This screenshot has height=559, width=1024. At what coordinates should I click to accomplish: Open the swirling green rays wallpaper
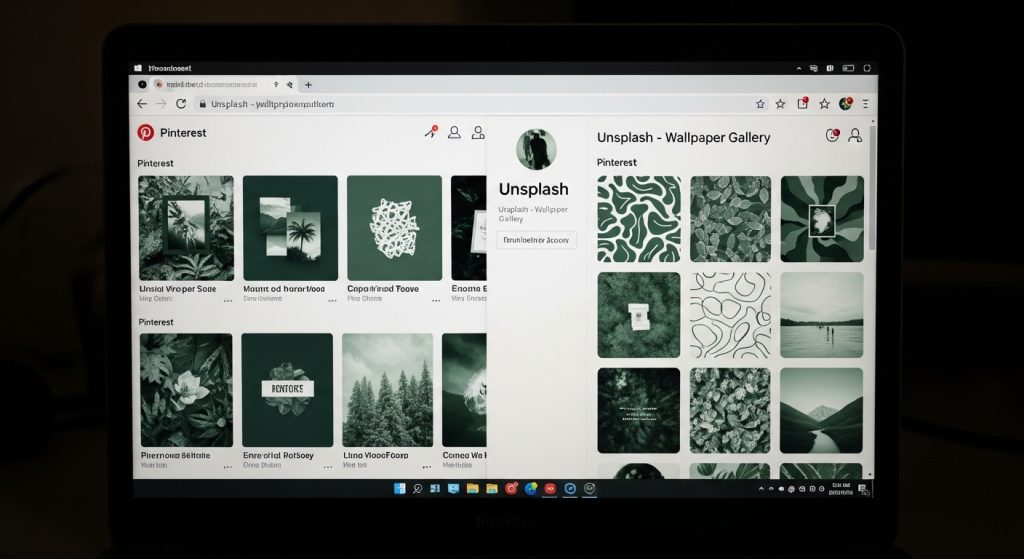(822, 219)
